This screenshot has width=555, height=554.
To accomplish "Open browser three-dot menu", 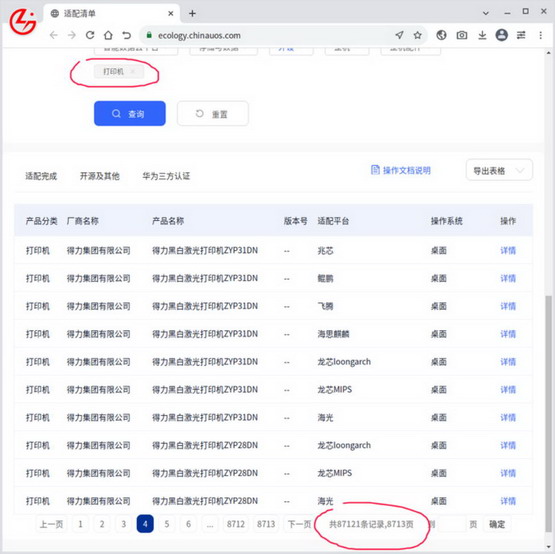I will click(540, 35).
